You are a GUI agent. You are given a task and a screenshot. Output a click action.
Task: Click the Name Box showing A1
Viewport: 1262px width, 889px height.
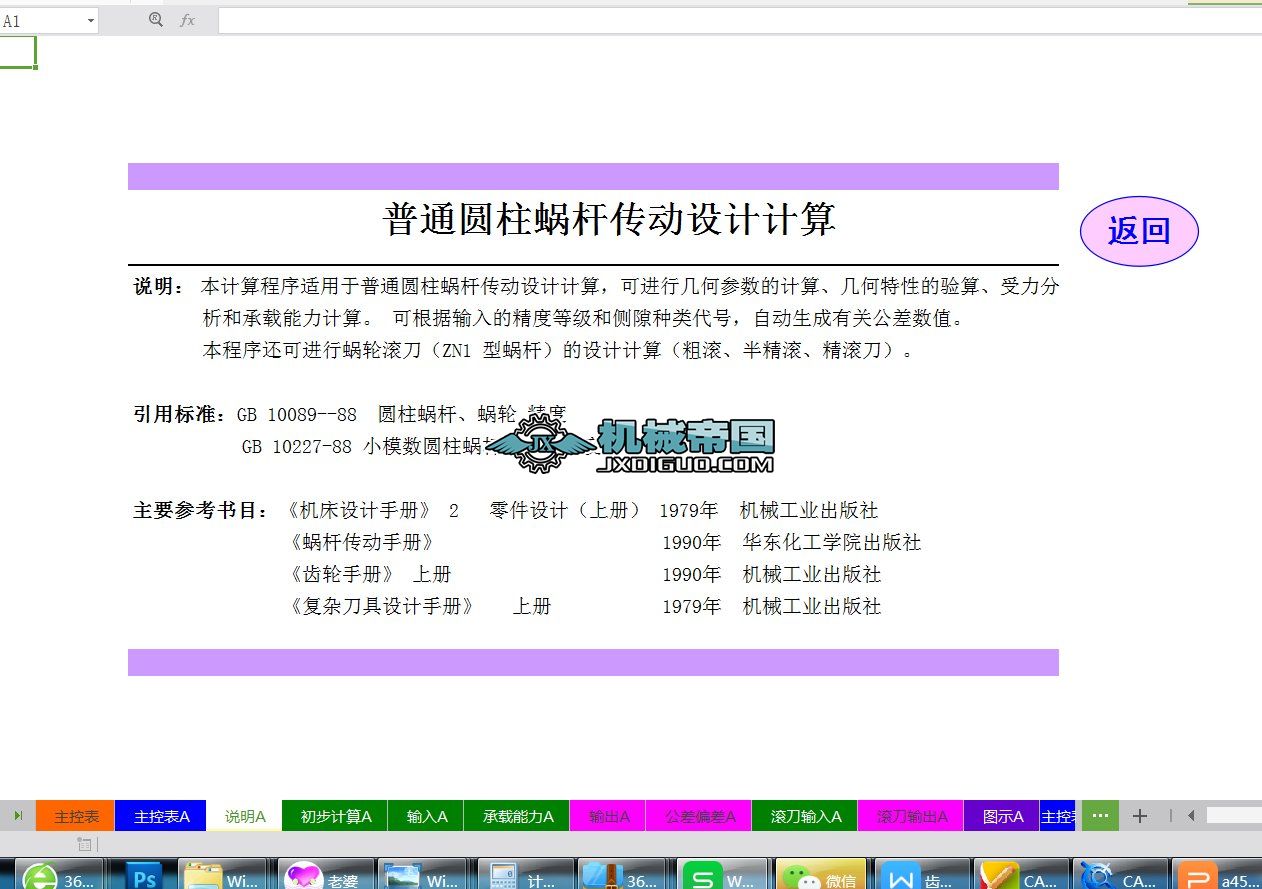[x=42, y=20]
